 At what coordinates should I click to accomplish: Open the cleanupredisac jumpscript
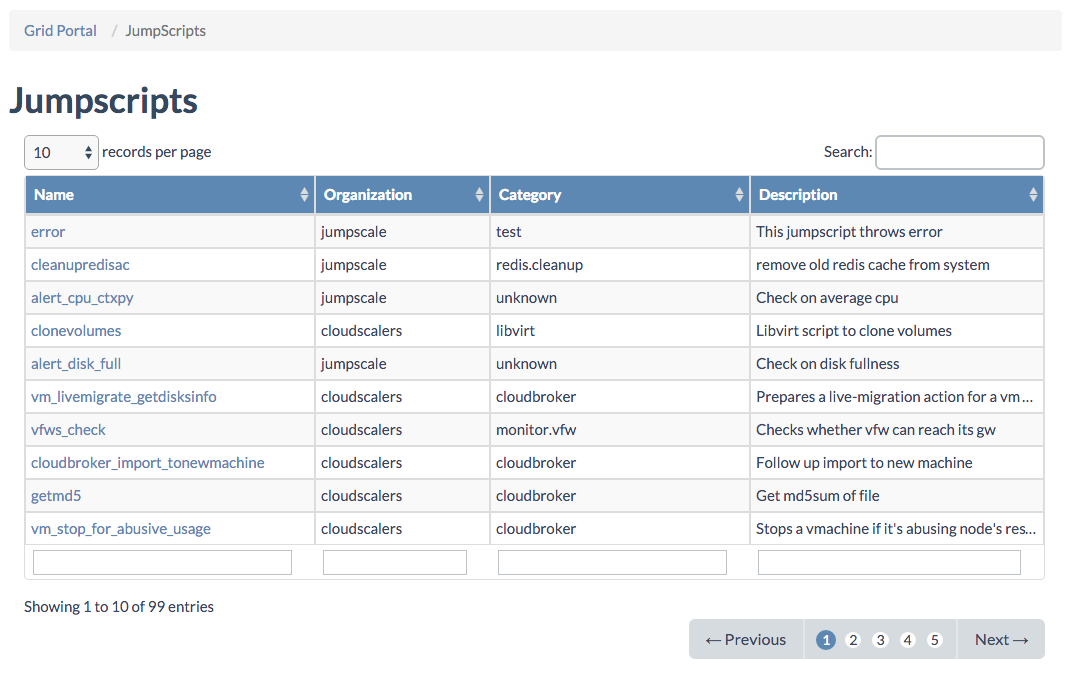tap(80, 265)
